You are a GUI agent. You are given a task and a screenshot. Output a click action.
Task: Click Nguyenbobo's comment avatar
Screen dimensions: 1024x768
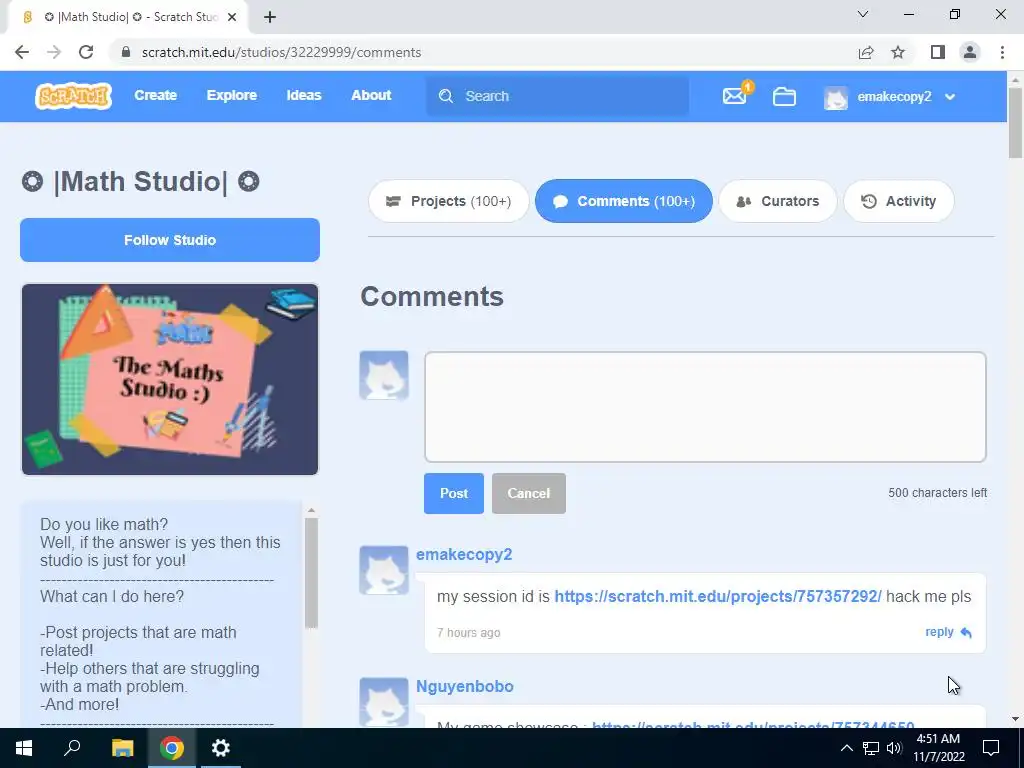(x=384, y=702)
